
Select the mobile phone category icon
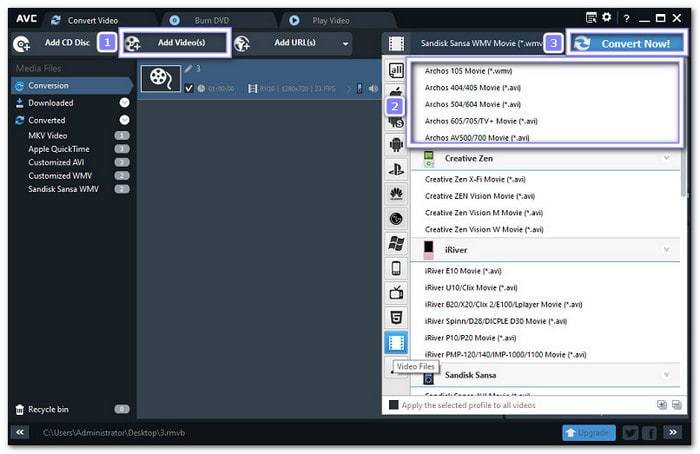click(x=396, y=268)
